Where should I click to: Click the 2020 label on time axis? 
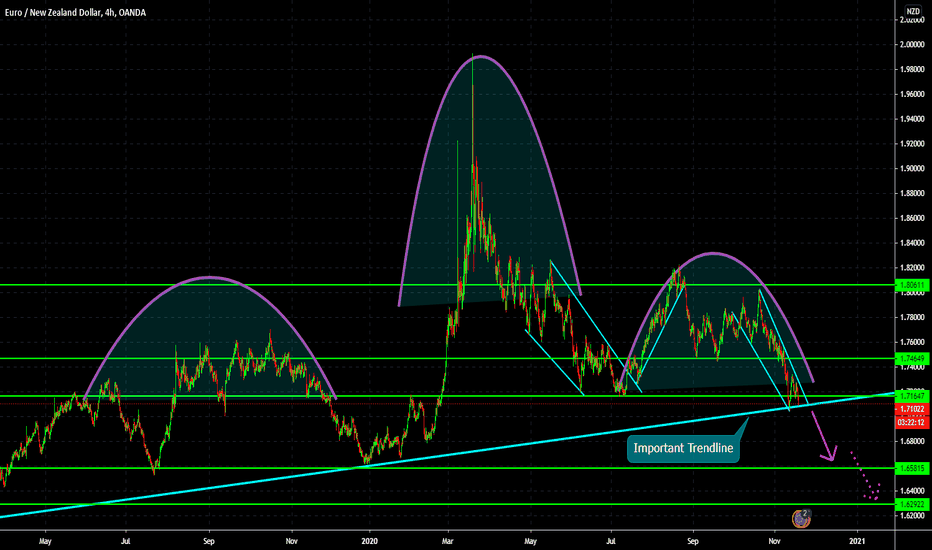(x=370, y=541)
